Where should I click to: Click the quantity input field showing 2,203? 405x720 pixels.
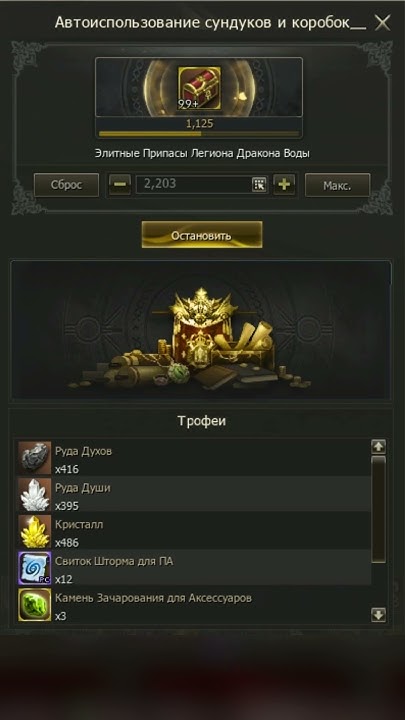point(202,185)
